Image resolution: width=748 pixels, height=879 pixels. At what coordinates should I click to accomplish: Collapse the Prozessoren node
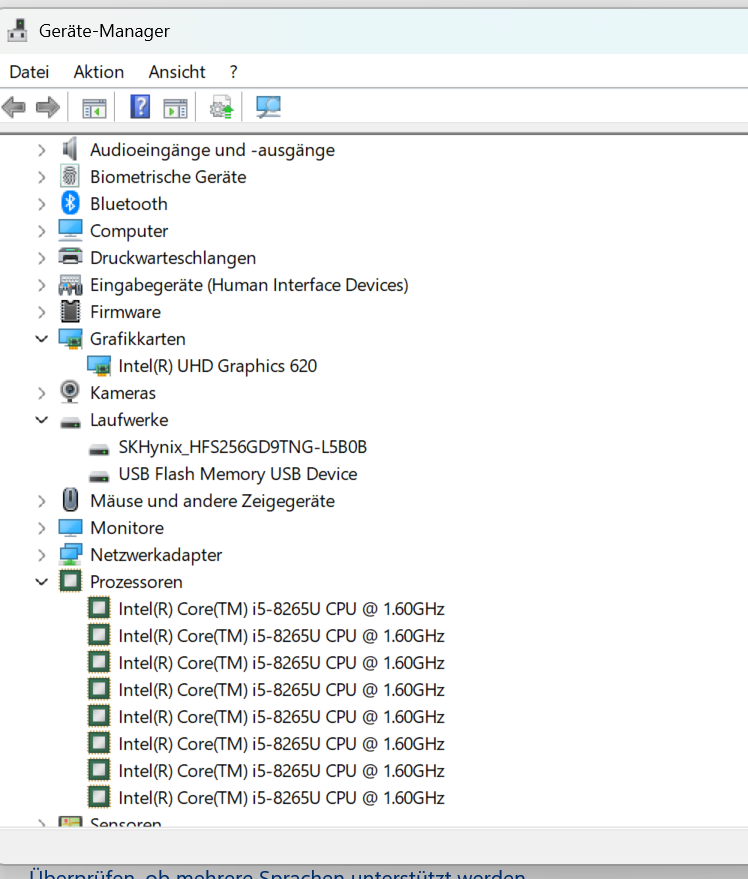click(41, 582)
